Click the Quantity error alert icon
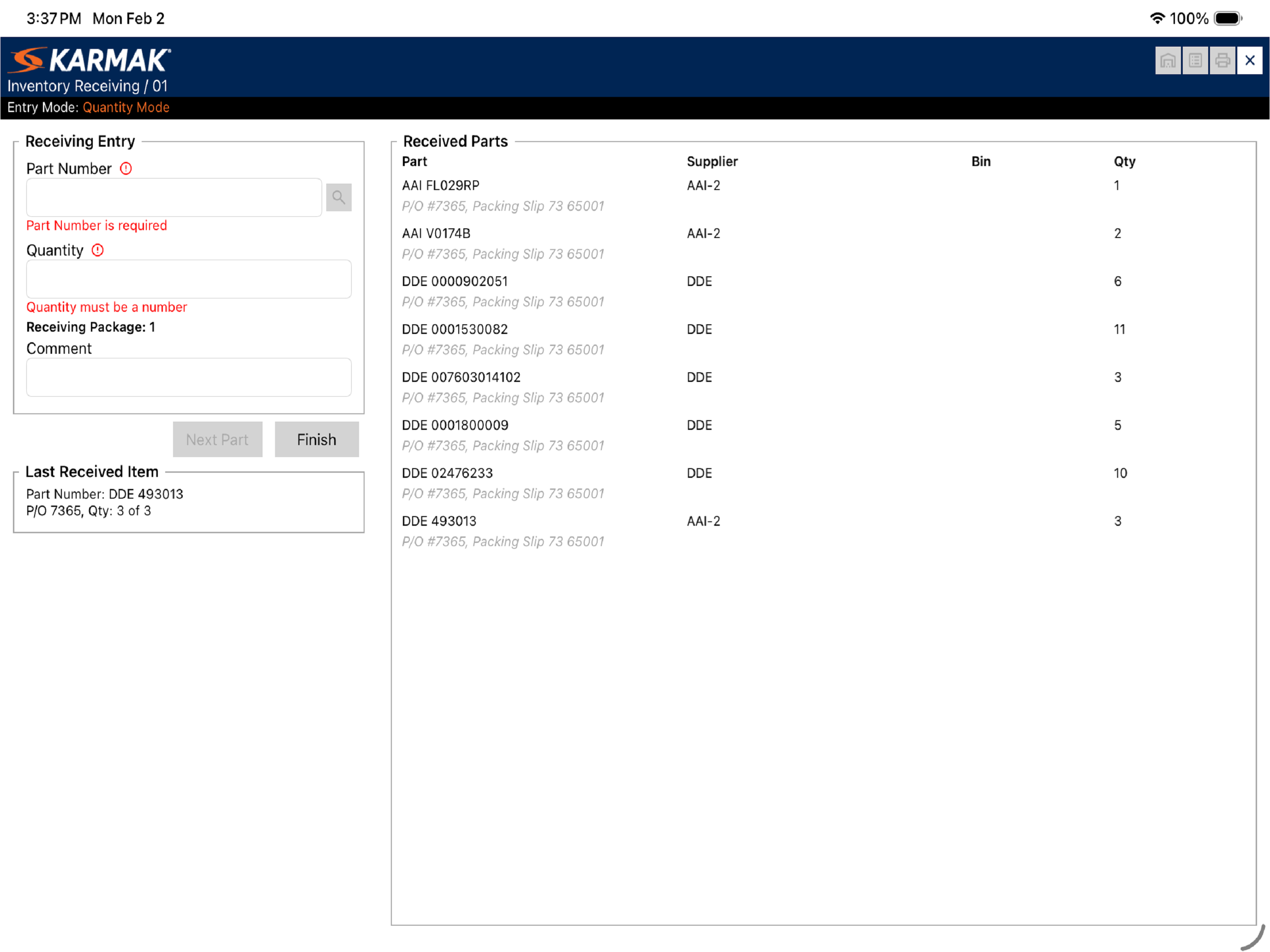This screenshot has width=1270, height=952. 98,250
